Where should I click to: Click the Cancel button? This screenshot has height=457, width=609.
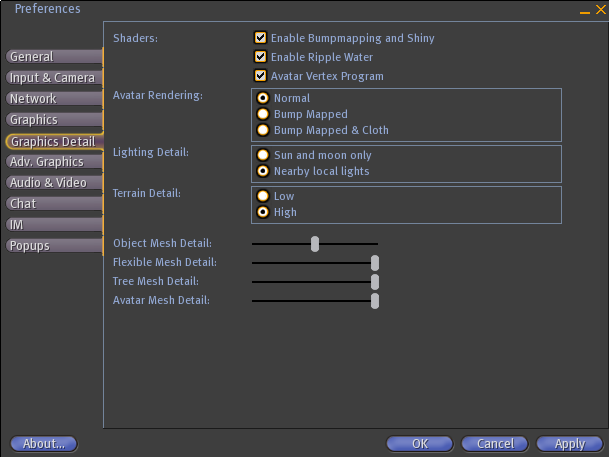(x=495, y=443)
